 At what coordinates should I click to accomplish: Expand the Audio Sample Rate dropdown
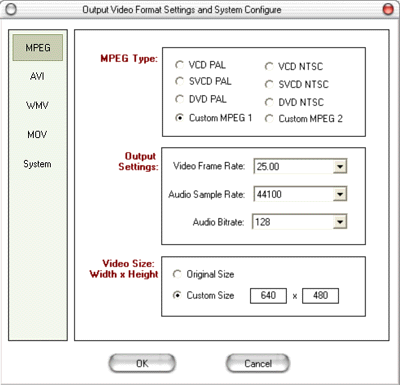pos(340,194)
